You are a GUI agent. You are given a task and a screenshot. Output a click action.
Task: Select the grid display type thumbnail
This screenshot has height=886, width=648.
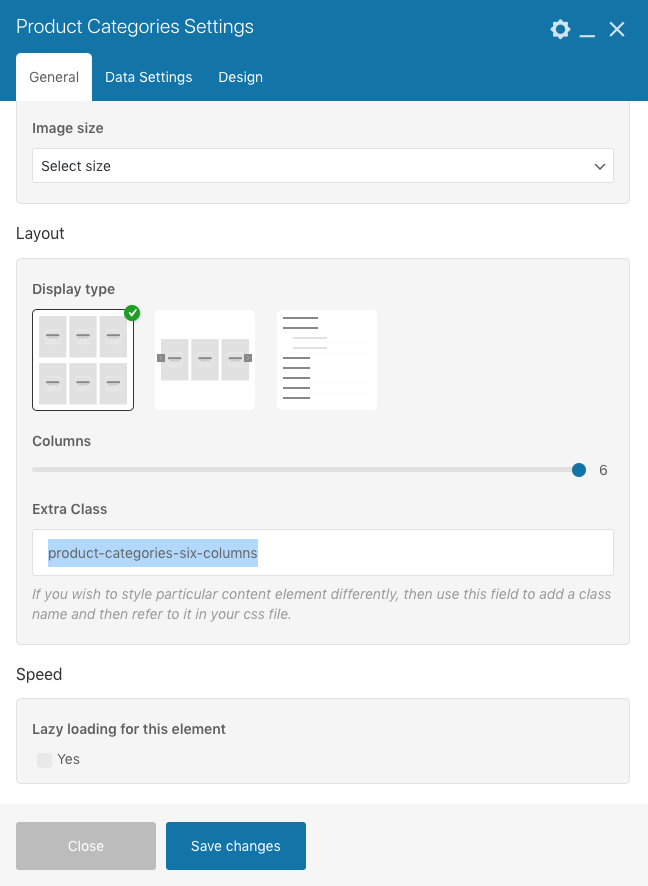coord(83,360)
